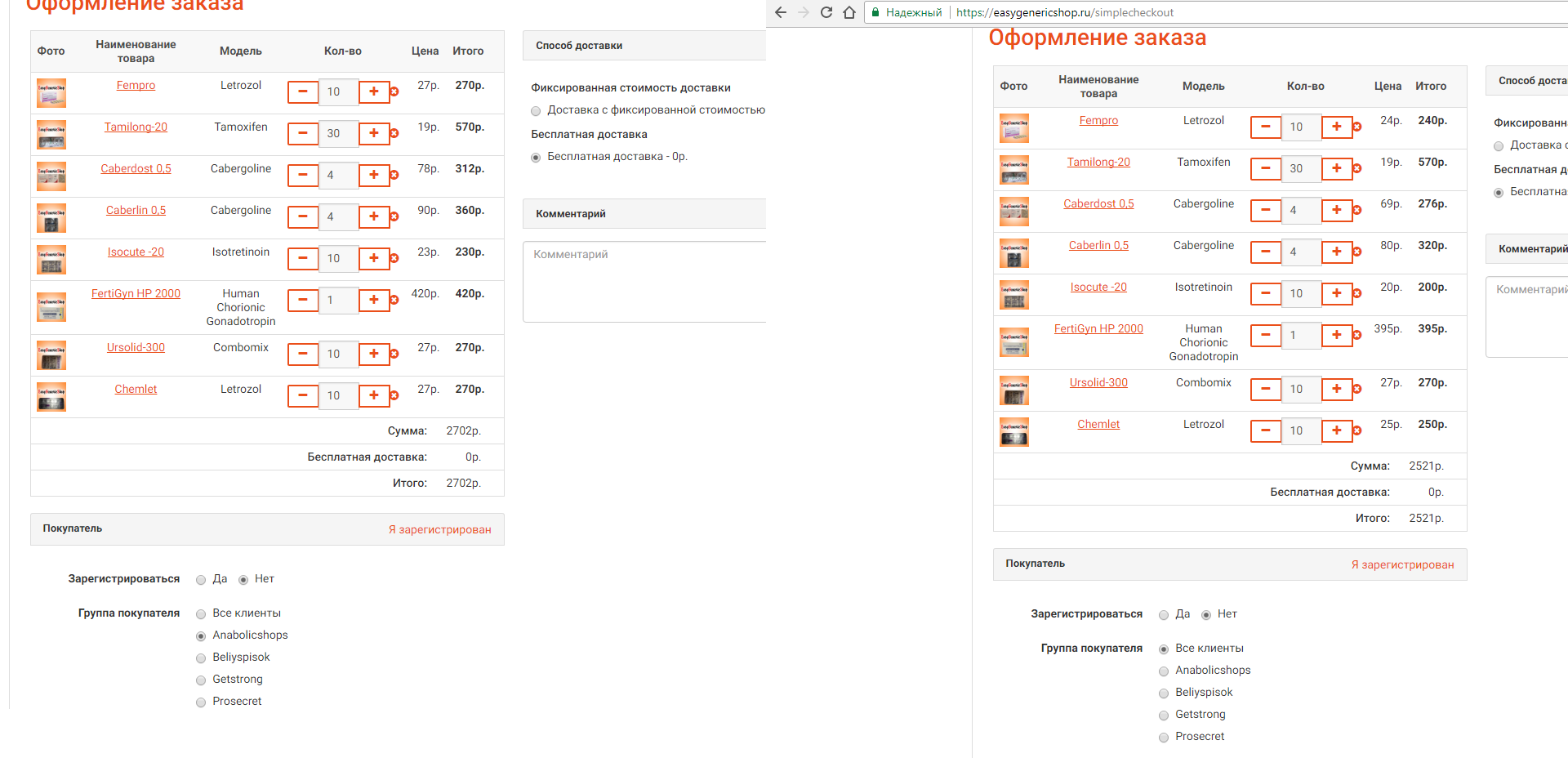Remove Caberlin 0,5 priced 90р. from cart
The height and width of the screenshot is (758, 1568).
point(394,216)
